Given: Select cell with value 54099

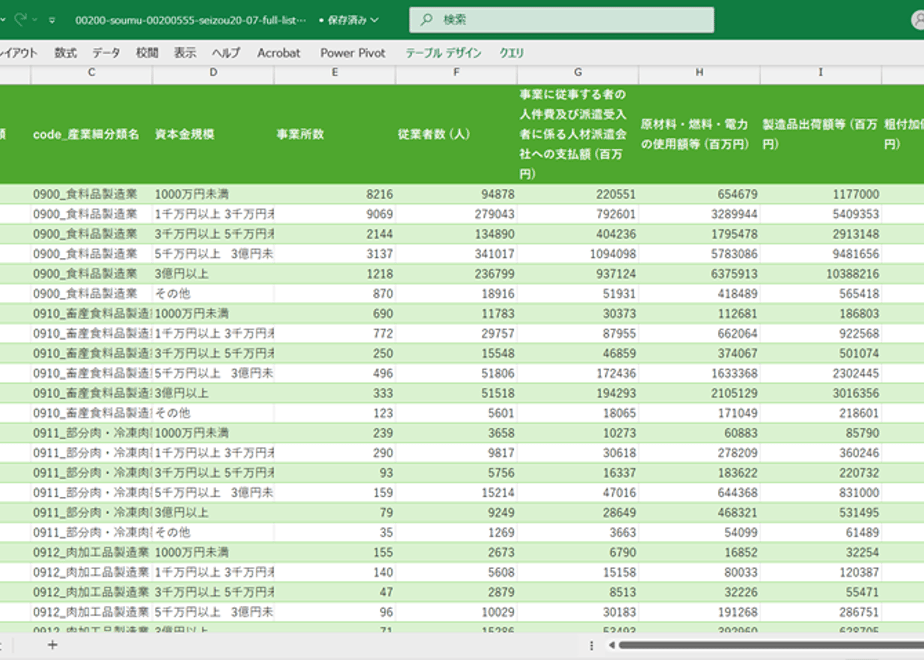Looking at the screenshot, I should point(699,533).
